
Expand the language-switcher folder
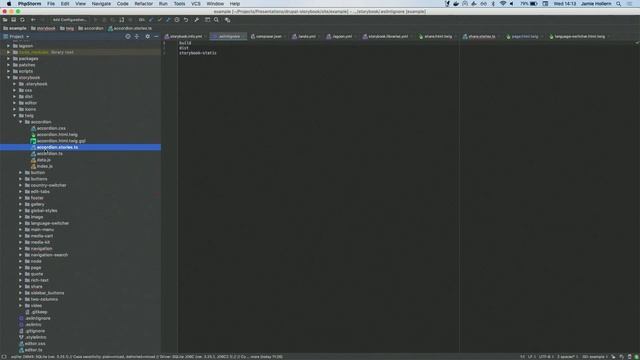click(21, 223)
